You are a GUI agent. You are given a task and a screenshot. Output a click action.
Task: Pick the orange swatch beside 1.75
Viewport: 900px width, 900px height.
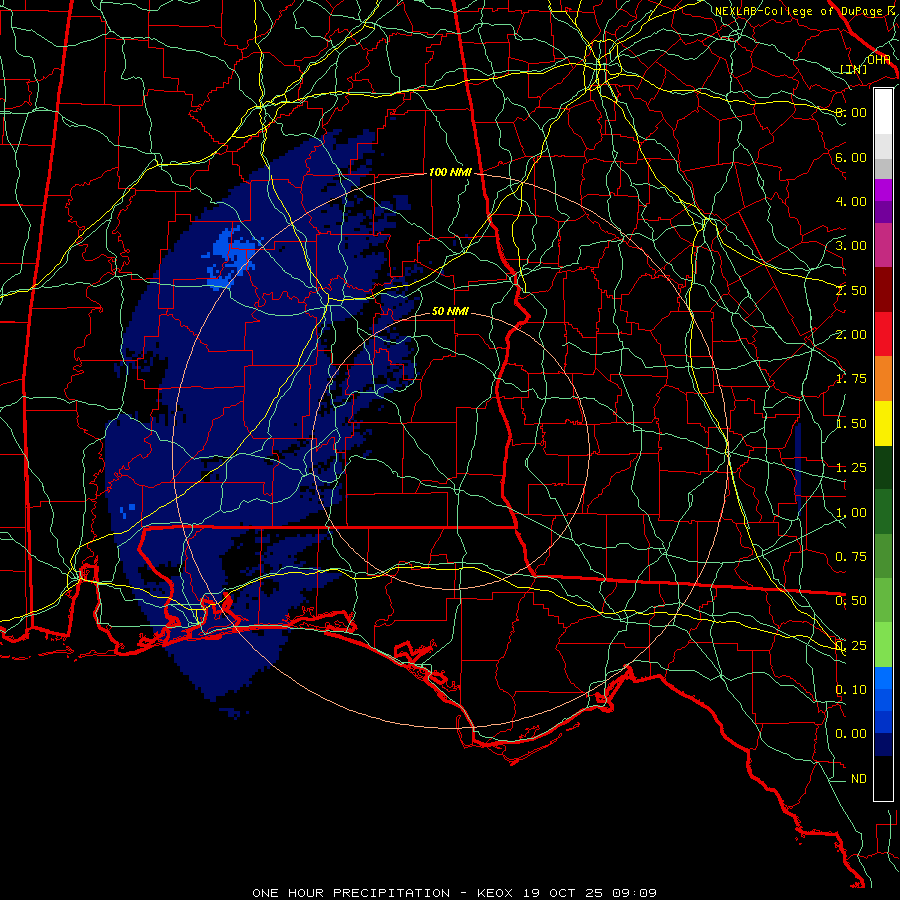tap(883, 379)
